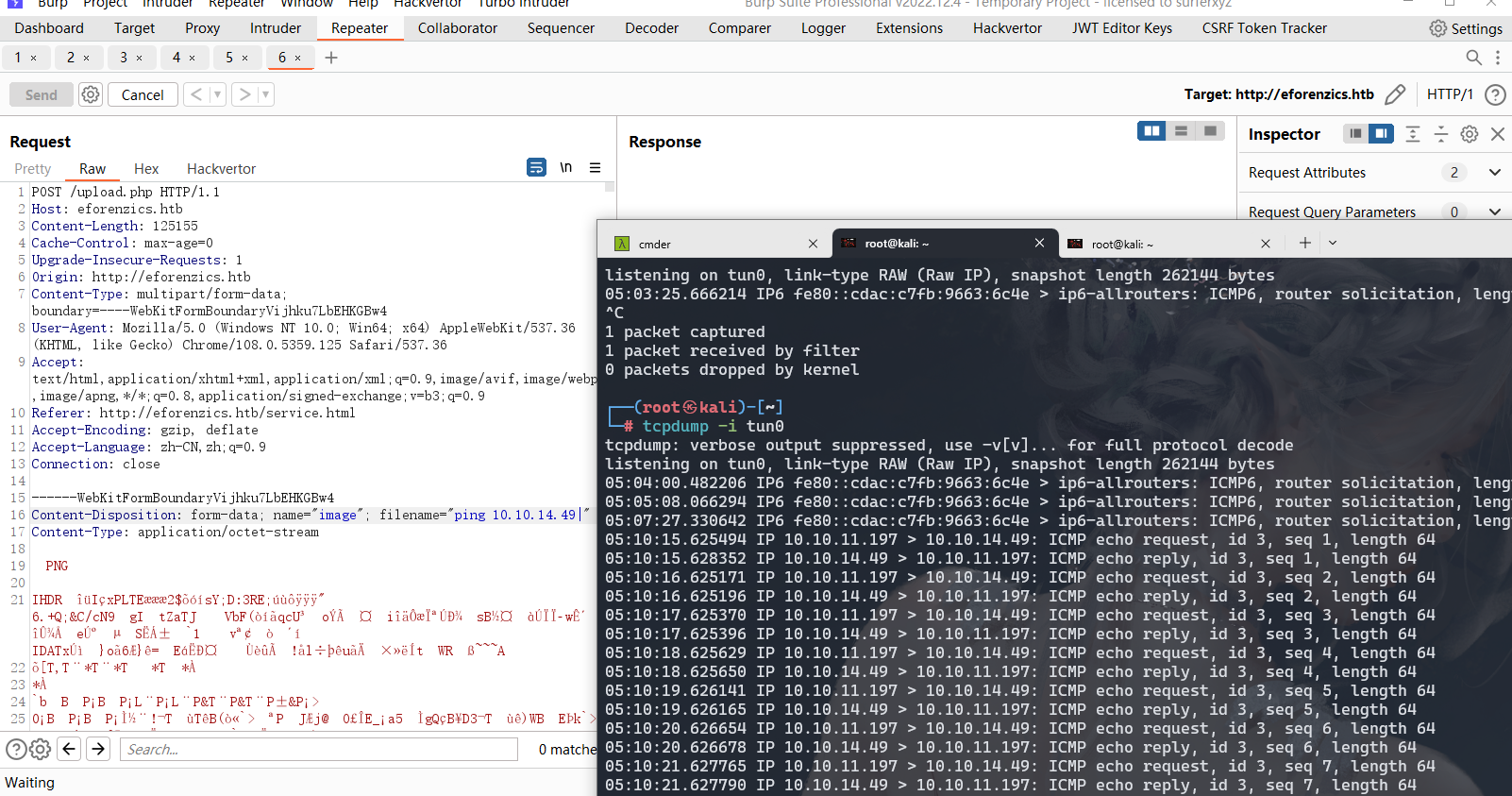Switch to the Decoder tab

coord(651,28)
